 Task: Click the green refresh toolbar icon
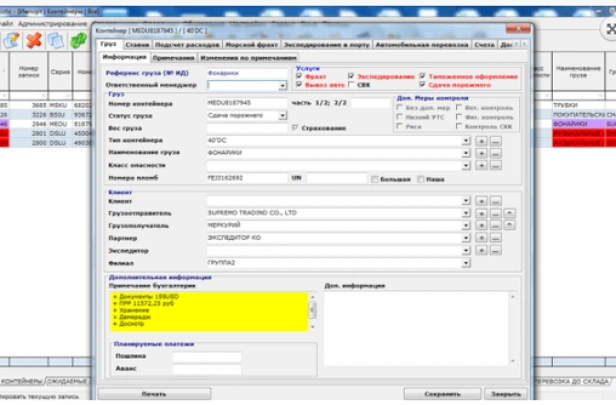pyautogui.click(x=79, y=40)
